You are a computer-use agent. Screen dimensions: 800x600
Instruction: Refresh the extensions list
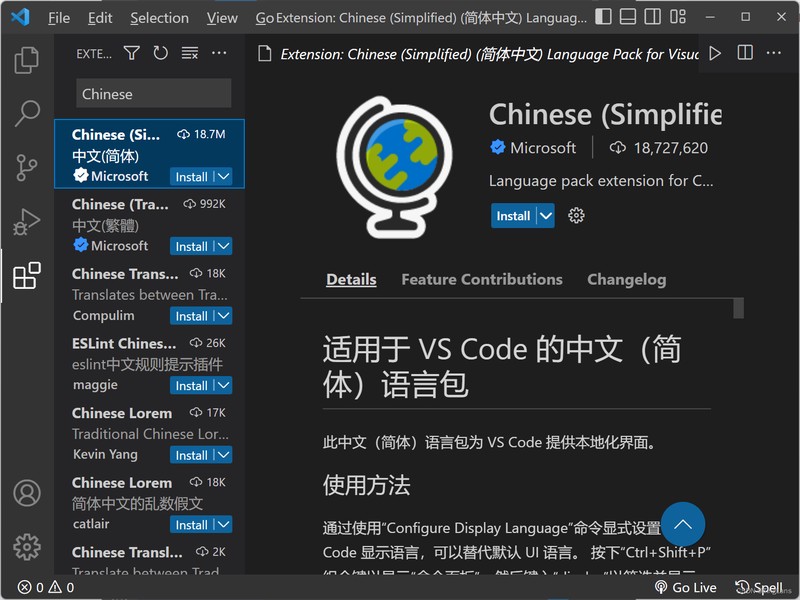161,53
